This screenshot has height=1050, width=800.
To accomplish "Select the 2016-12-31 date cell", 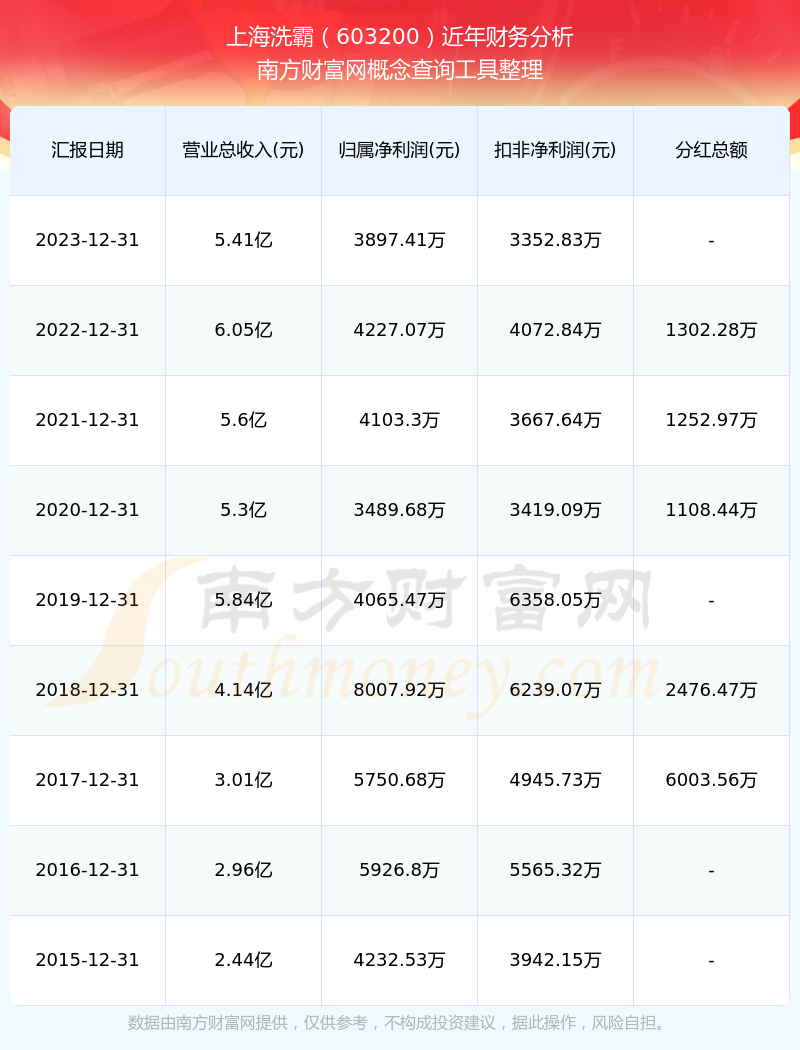I will 88,870.
